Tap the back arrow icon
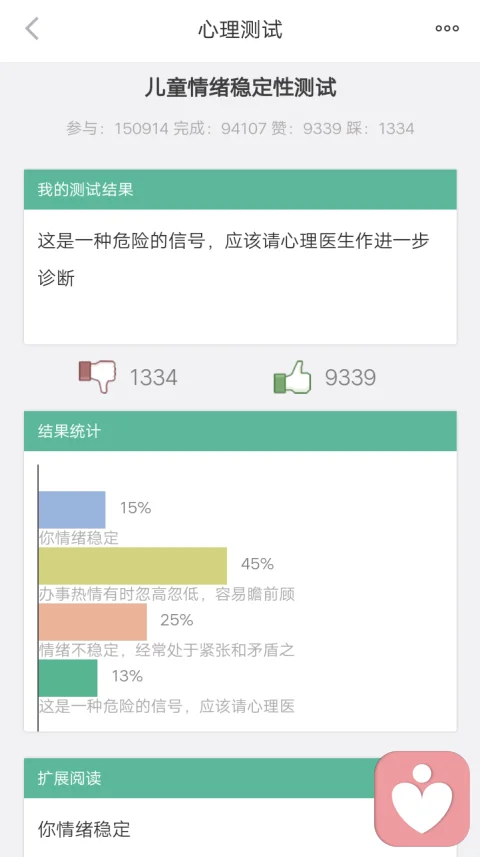This screenshot has width=480, height=857. 32,28
